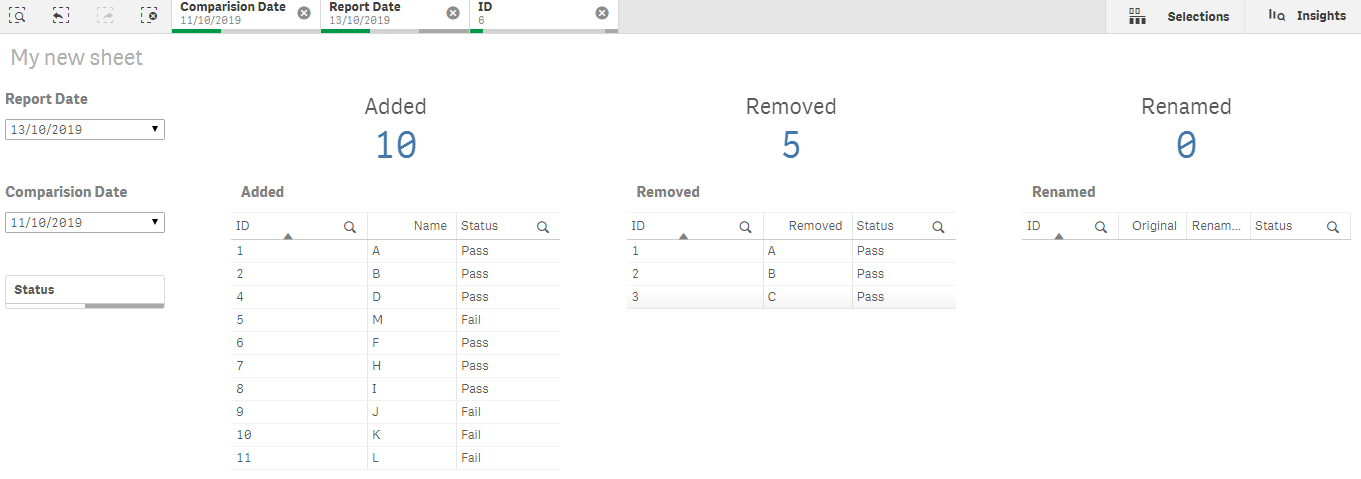Screen dimensions: 1361x479
Task: Open the Status filter pane
Action: click(x=85, y=290)
